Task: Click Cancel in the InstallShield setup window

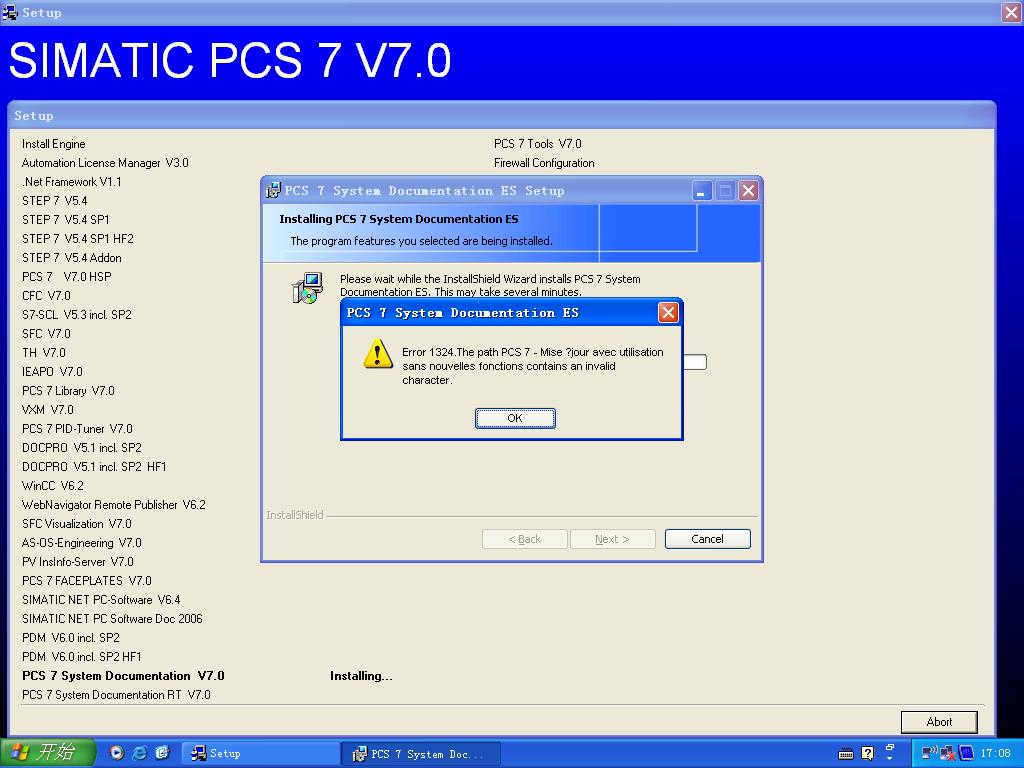Action: click(x=707, y=539)
